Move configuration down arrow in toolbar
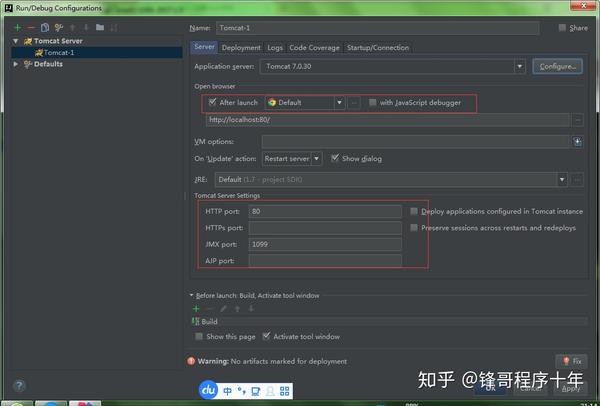Image resolution: width=600 pixels, height=406 pixels. click(x=86, y=28)
